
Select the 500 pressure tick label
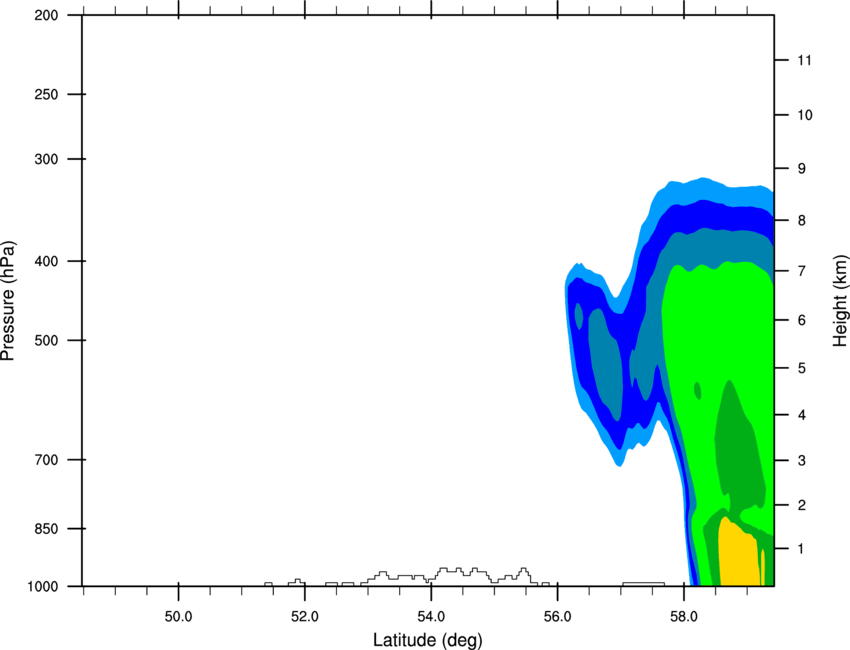pos(46,340)
